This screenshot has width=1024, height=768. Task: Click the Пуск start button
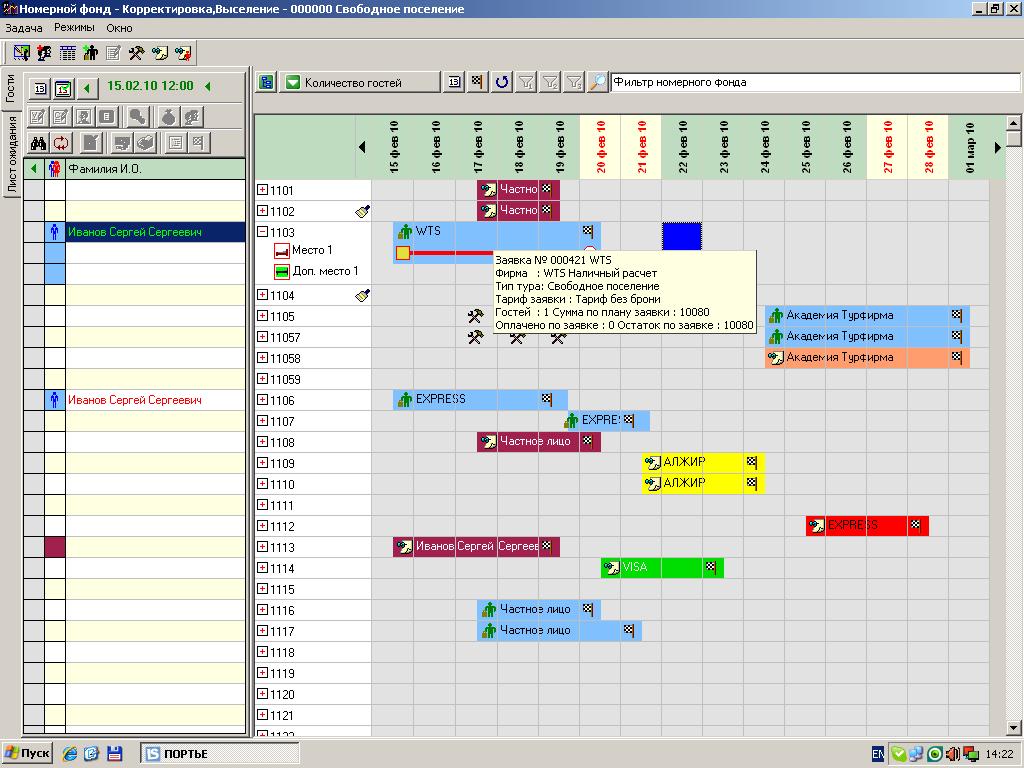coord(27,754)
